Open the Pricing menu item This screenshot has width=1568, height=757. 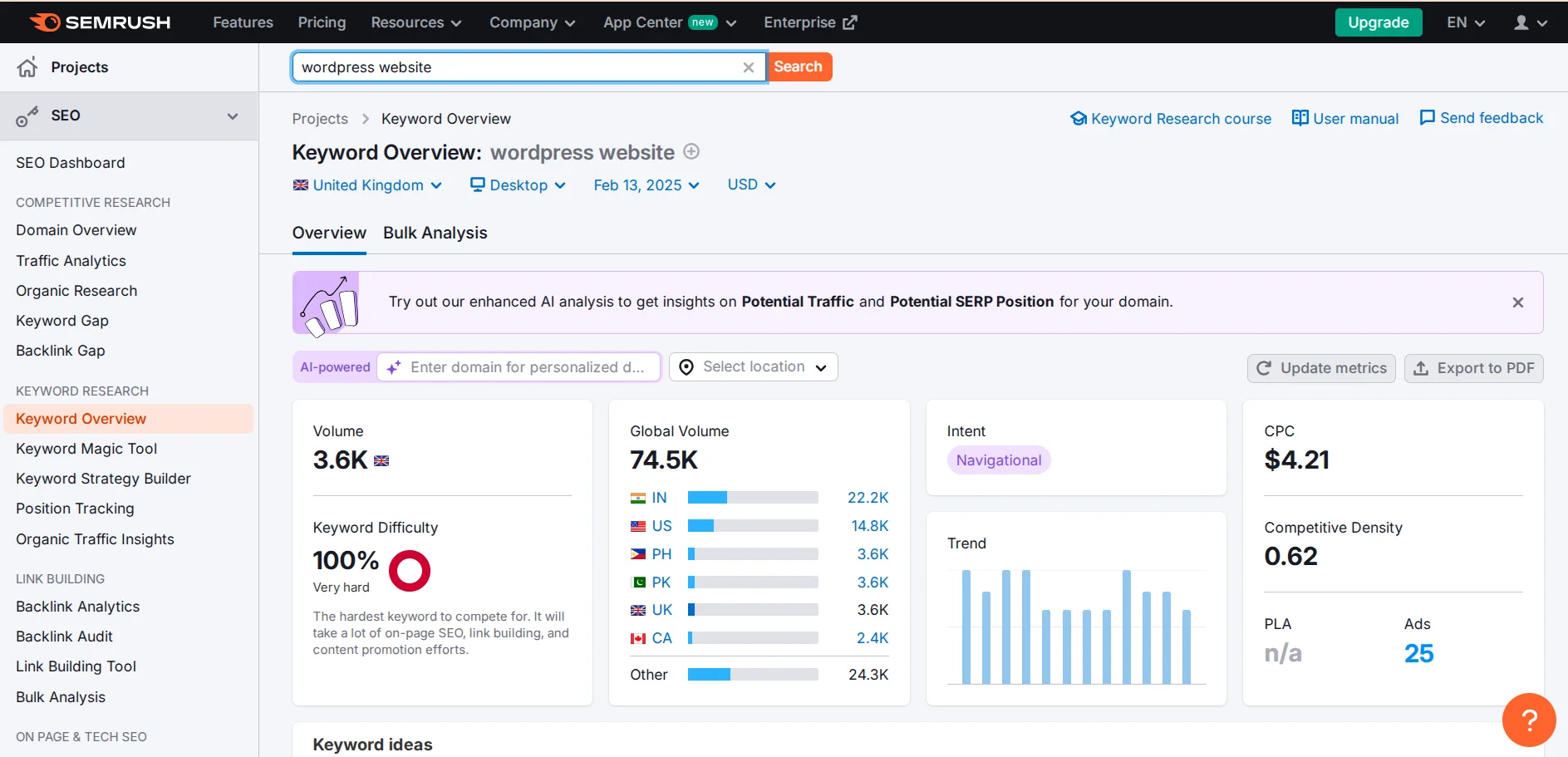pyautogui.click(x=322, y=22)
